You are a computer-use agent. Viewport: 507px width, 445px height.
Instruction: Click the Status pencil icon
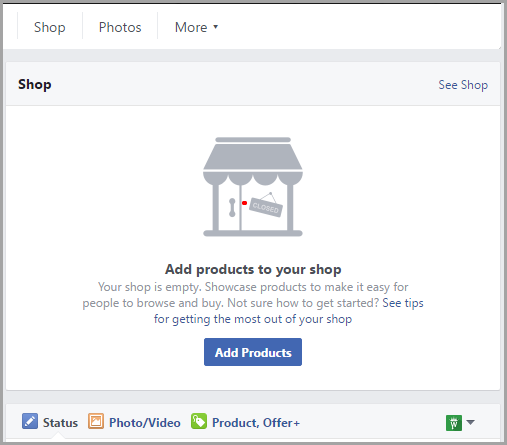pyautogui.click(x=30, y=421)
